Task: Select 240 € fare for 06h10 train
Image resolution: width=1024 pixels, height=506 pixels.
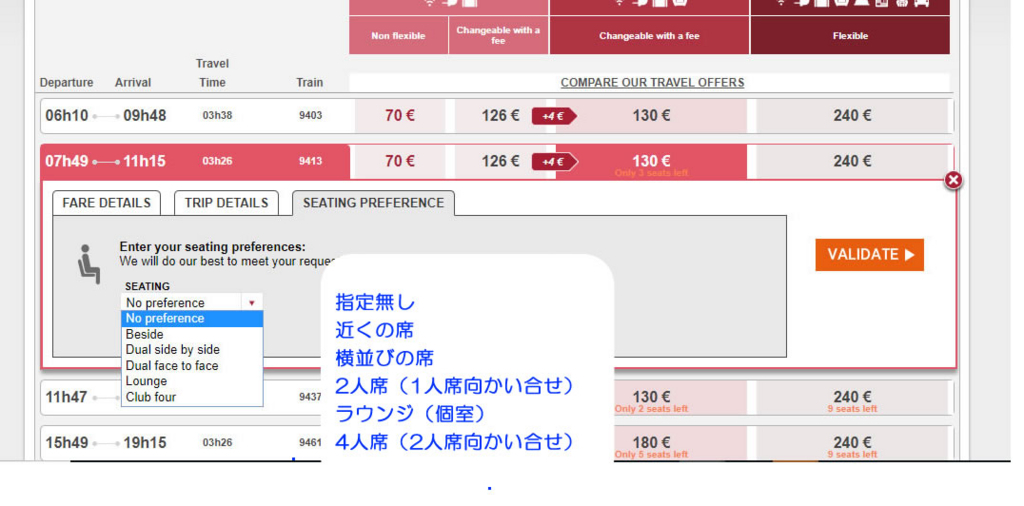Action: point(852,116)
